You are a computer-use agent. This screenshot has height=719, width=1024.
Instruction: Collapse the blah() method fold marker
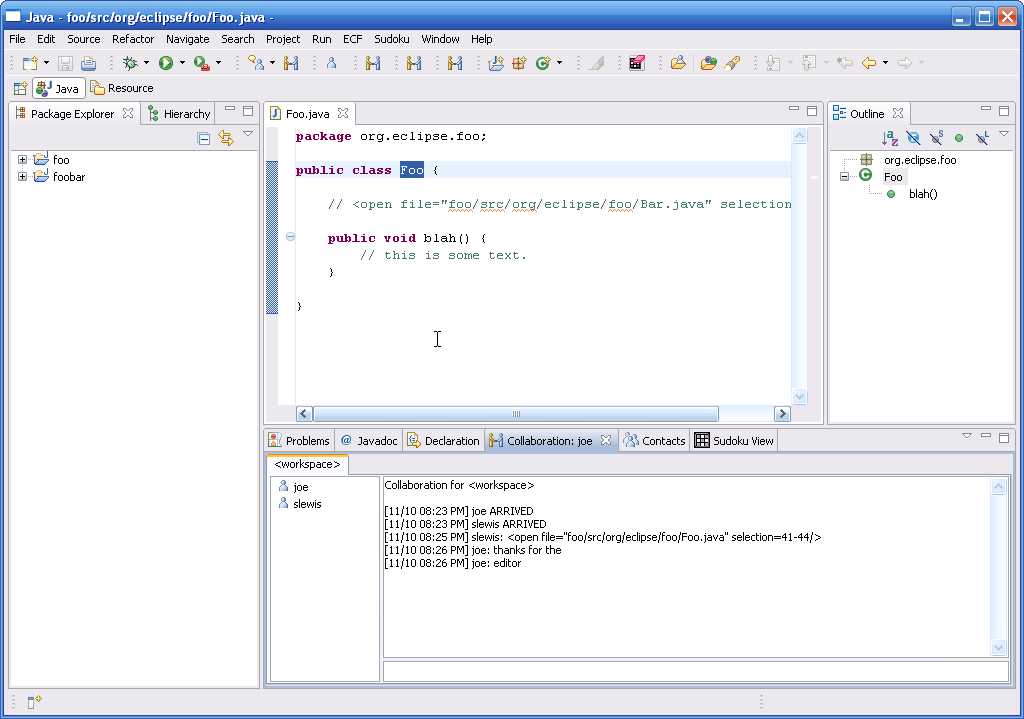tap(291, 237)
